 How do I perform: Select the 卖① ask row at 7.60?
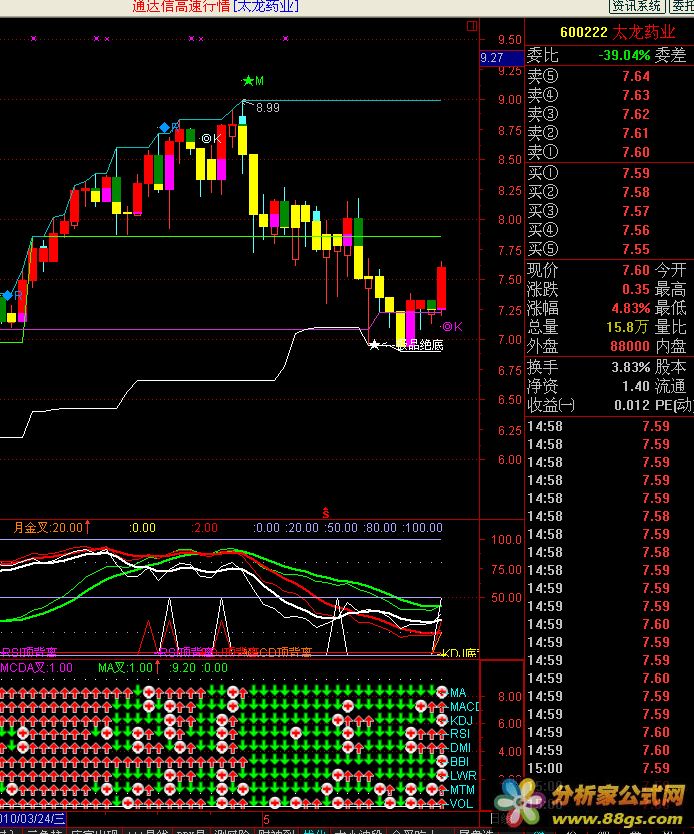point(609,152)
